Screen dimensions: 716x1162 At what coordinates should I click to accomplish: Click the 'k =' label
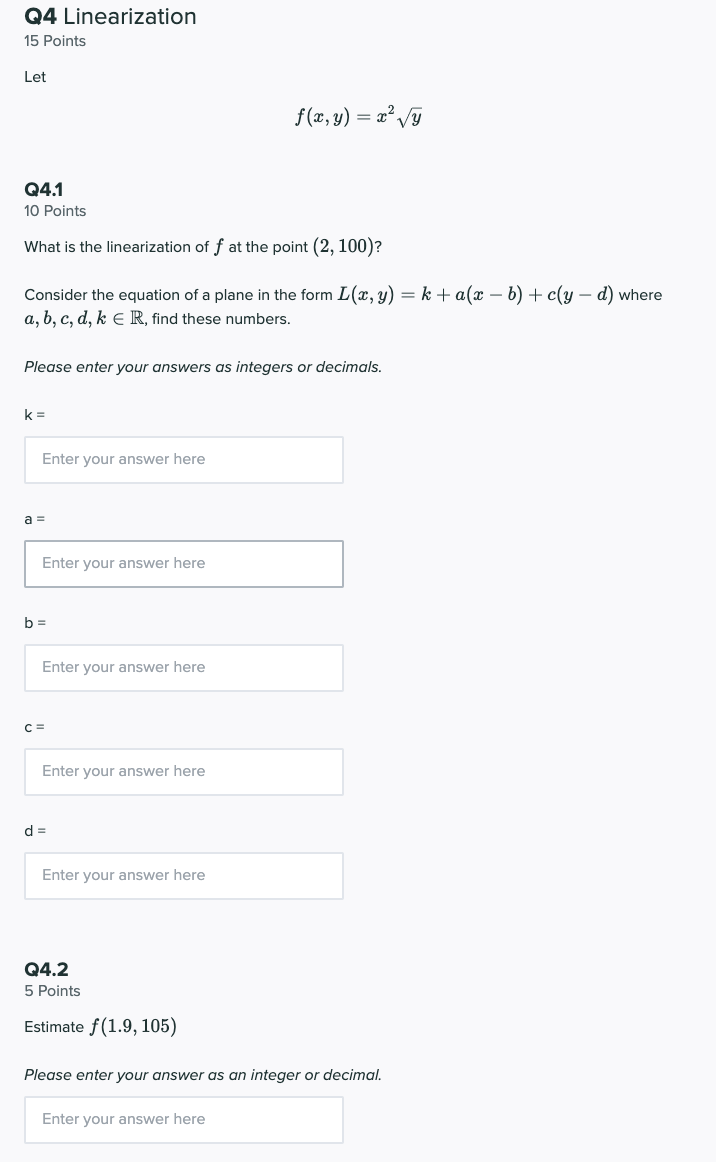[34, 415]
